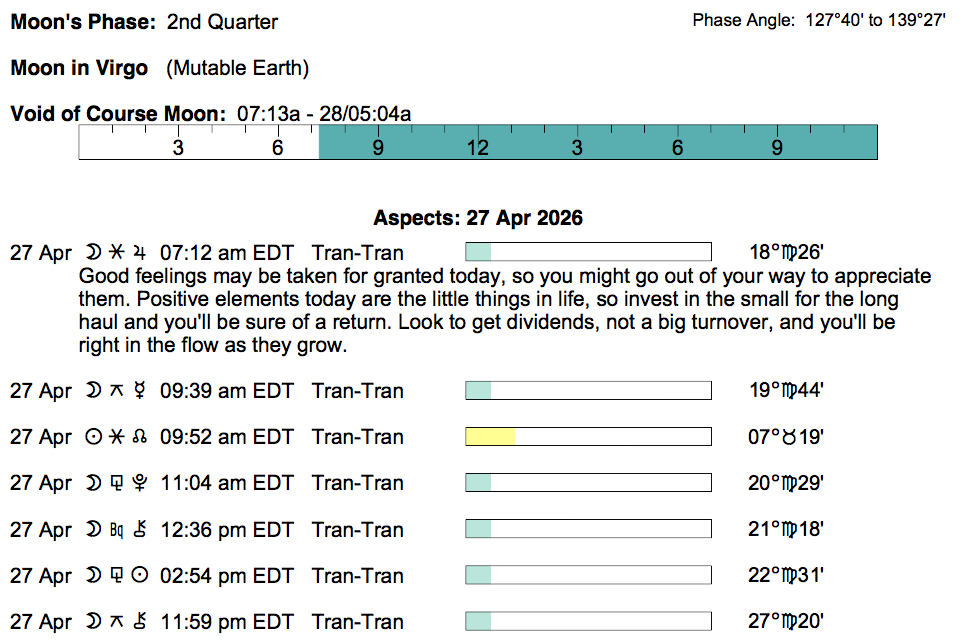Click the Mercury glyph in the 09:39 am aspect
The image size is (968, 644).
point(139,391)
